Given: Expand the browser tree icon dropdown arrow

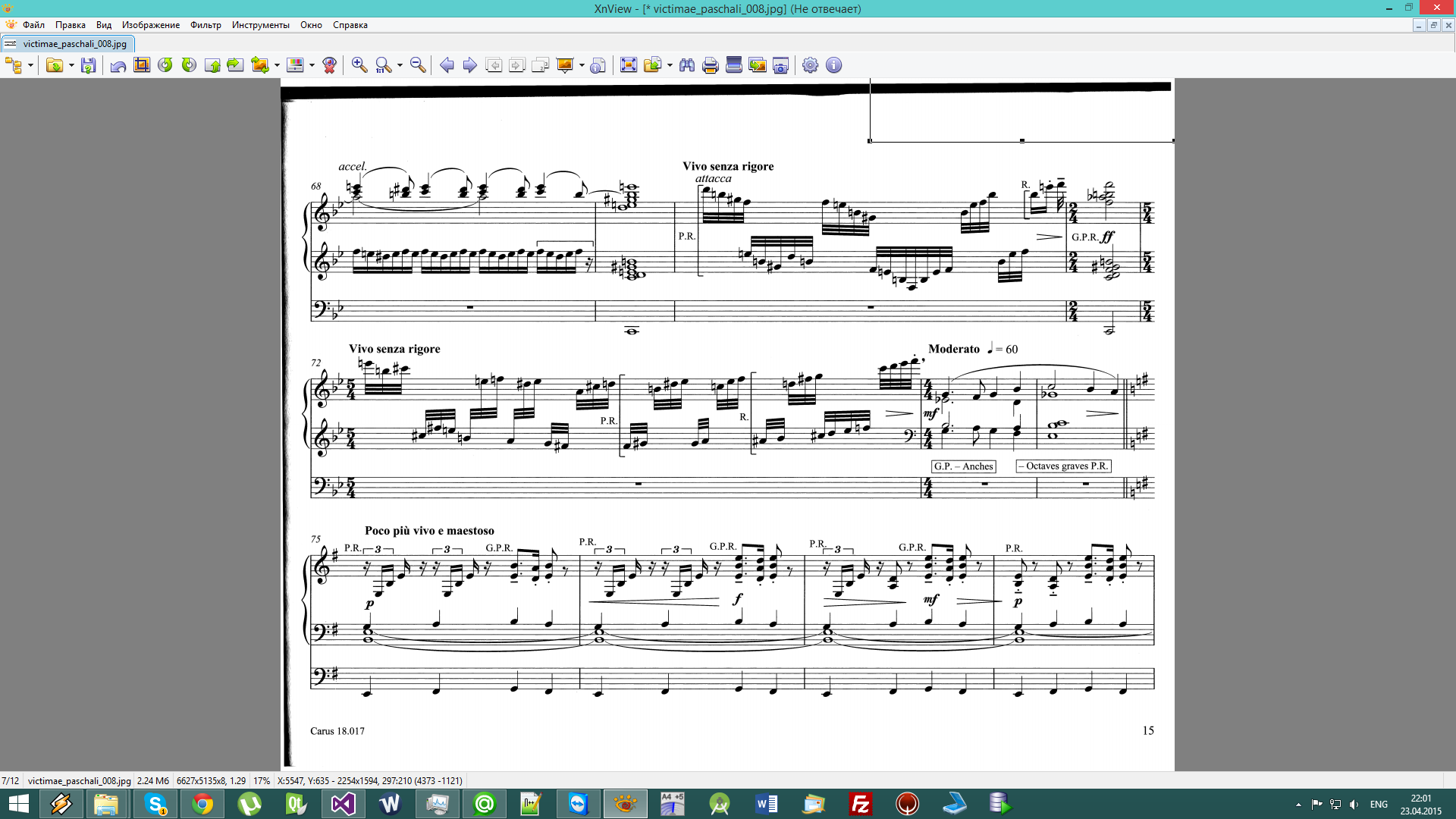Looking at the screenshot, I should click(x=31, y=66).
